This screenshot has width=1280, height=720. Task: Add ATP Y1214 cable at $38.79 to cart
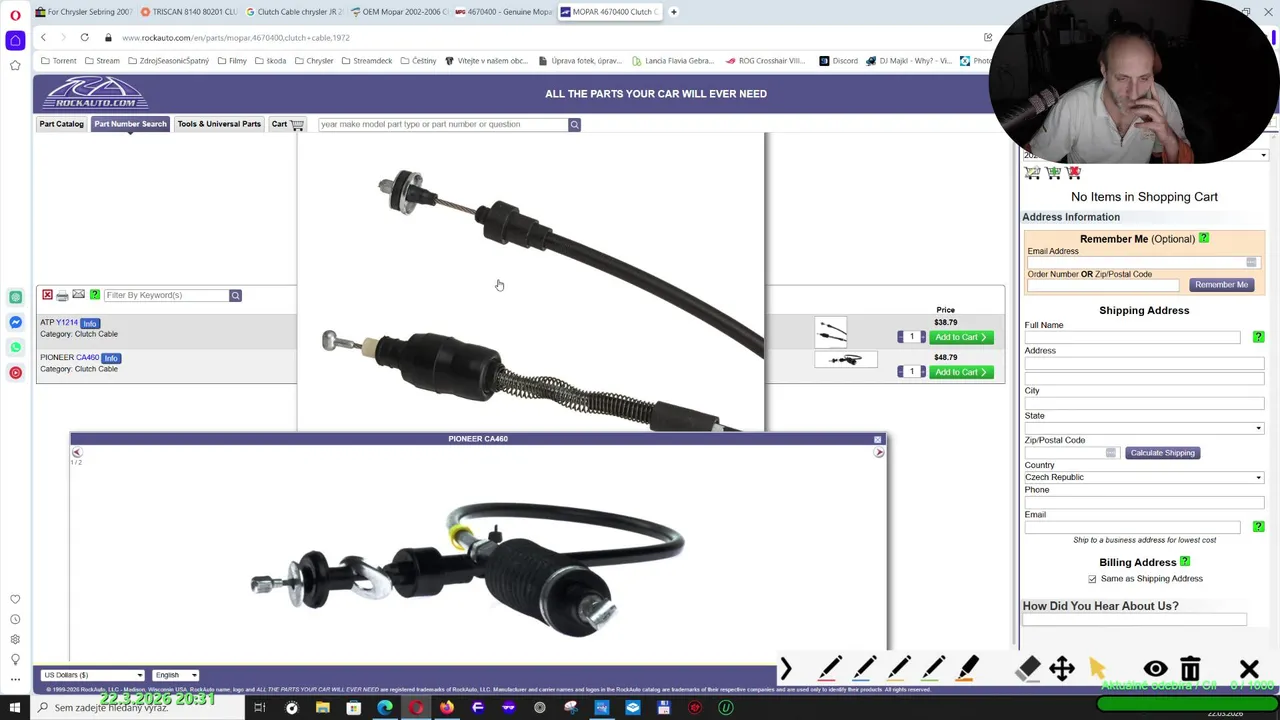point(961,337)
